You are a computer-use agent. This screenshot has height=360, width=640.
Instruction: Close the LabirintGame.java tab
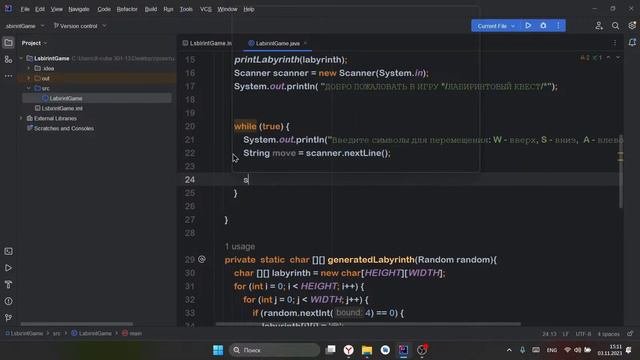click(305, 43)
